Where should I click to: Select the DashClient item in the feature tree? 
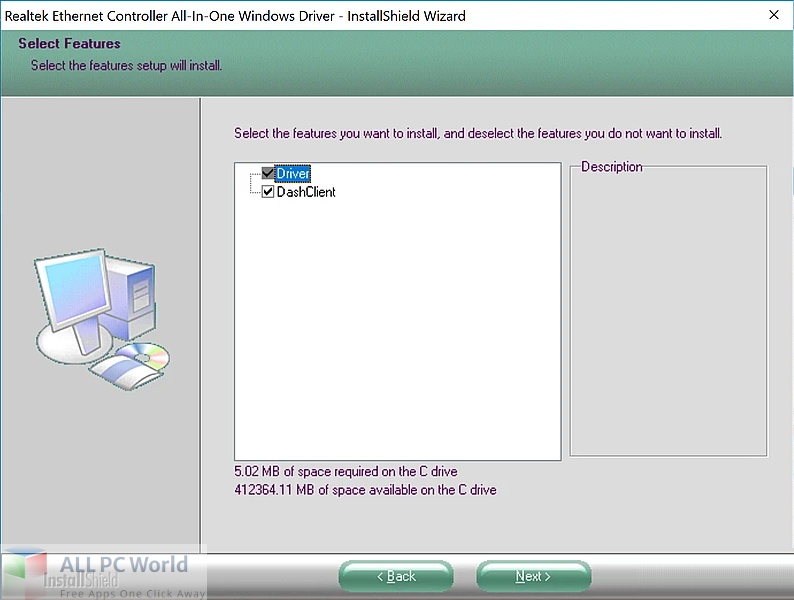(x=306, y=192)
